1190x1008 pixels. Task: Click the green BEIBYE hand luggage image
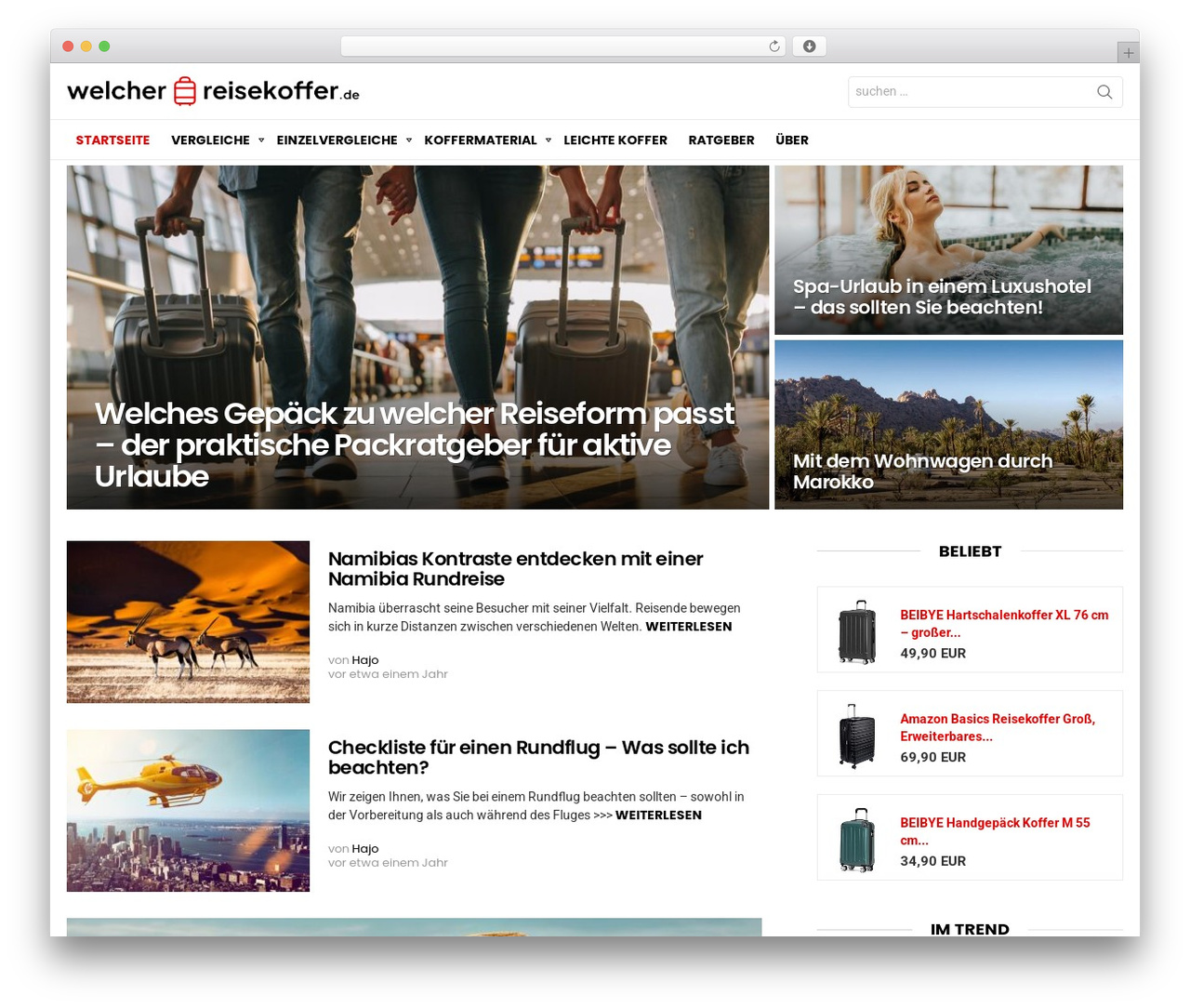point(856,840)
